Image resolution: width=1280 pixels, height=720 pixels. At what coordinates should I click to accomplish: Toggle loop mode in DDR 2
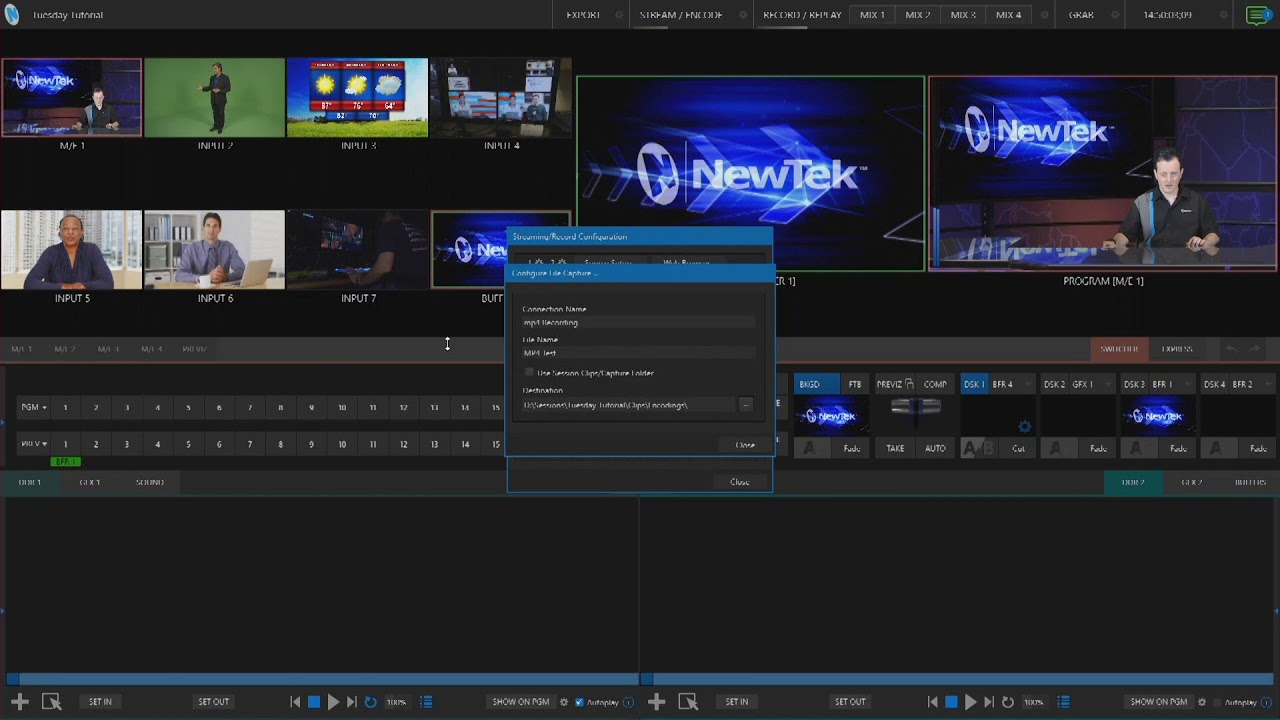[1007, 702]
